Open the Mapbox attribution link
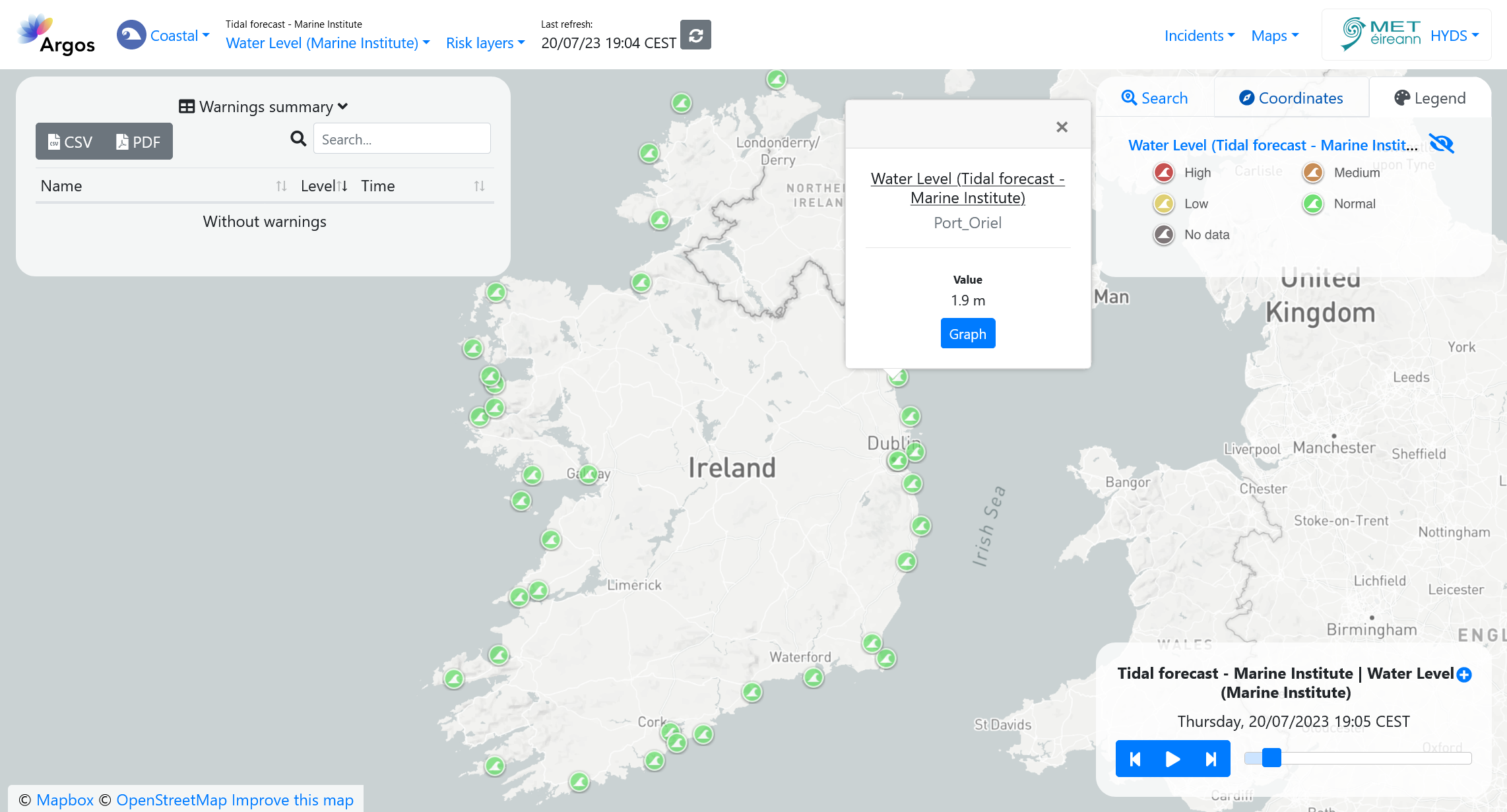This screenshot has width=1507, height=812. 65,800
